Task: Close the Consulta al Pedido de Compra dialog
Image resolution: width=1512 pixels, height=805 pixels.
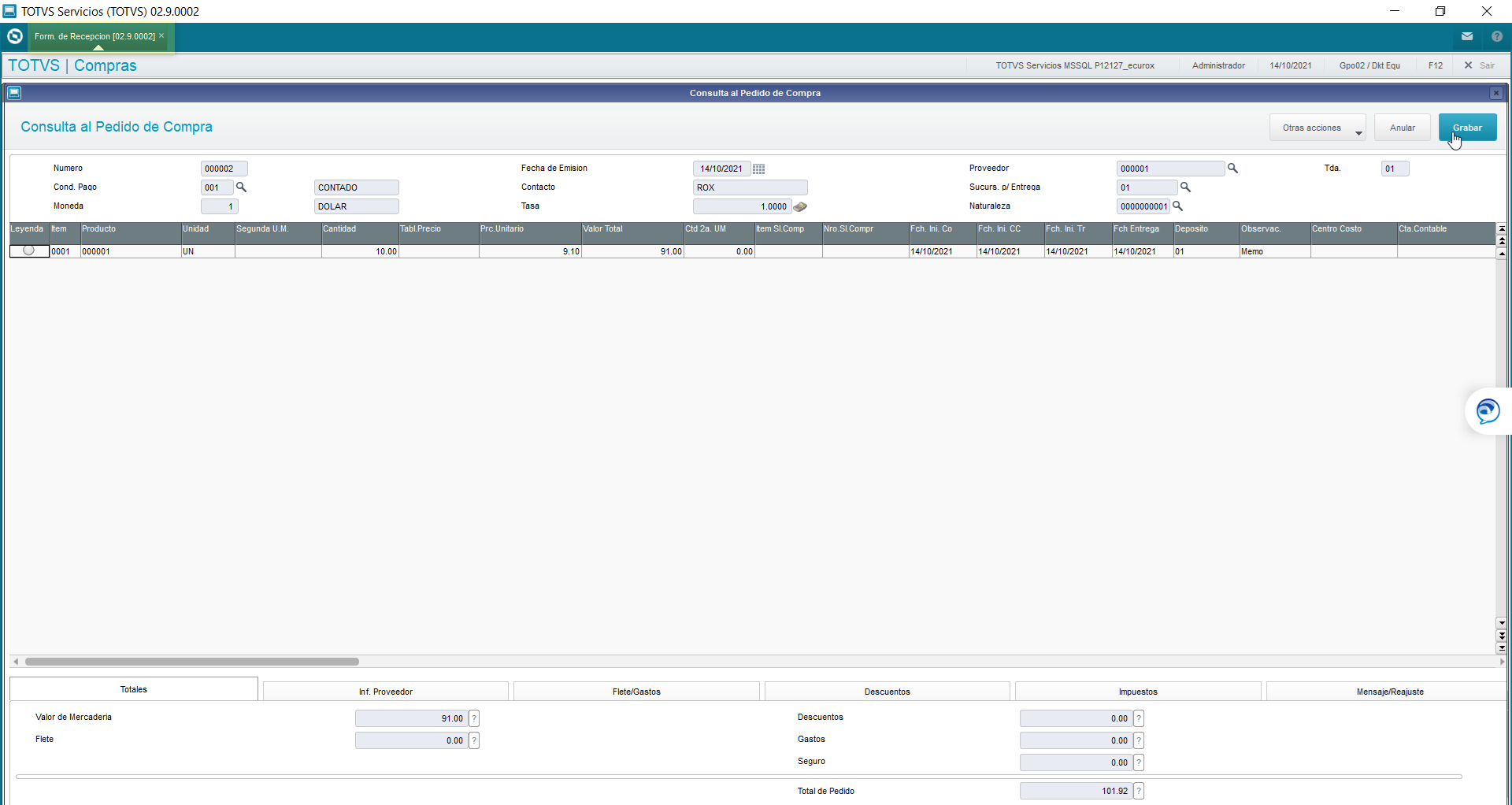Action: (x=1496, y=93)
